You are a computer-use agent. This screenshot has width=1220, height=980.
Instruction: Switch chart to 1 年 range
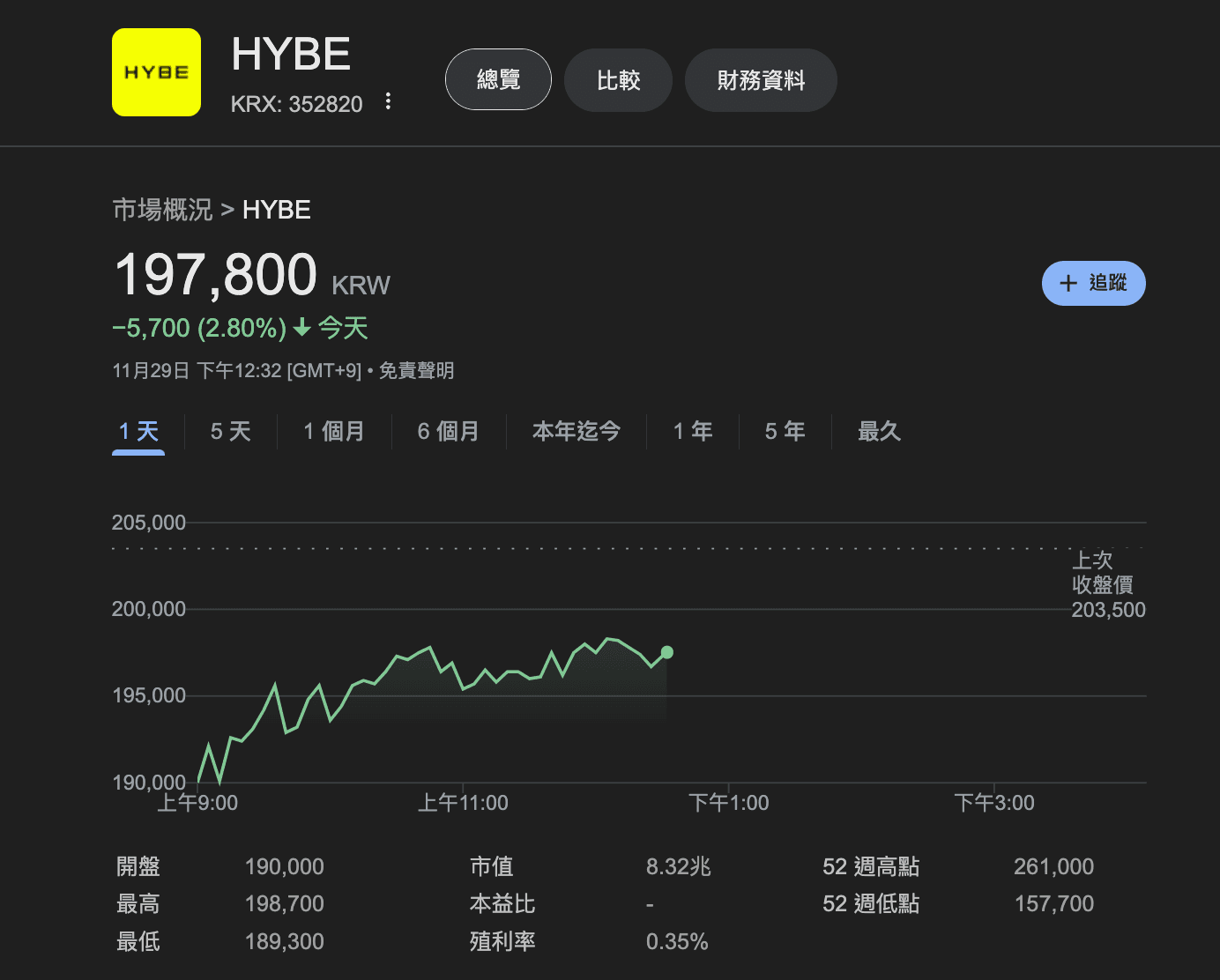693,431
